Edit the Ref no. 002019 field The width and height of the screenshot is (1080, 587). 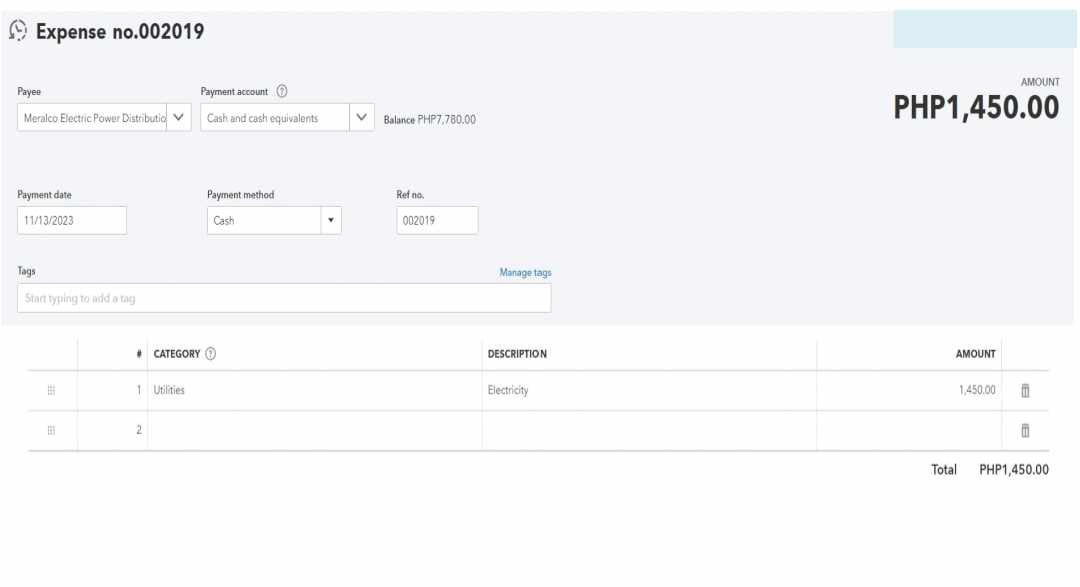437,220
